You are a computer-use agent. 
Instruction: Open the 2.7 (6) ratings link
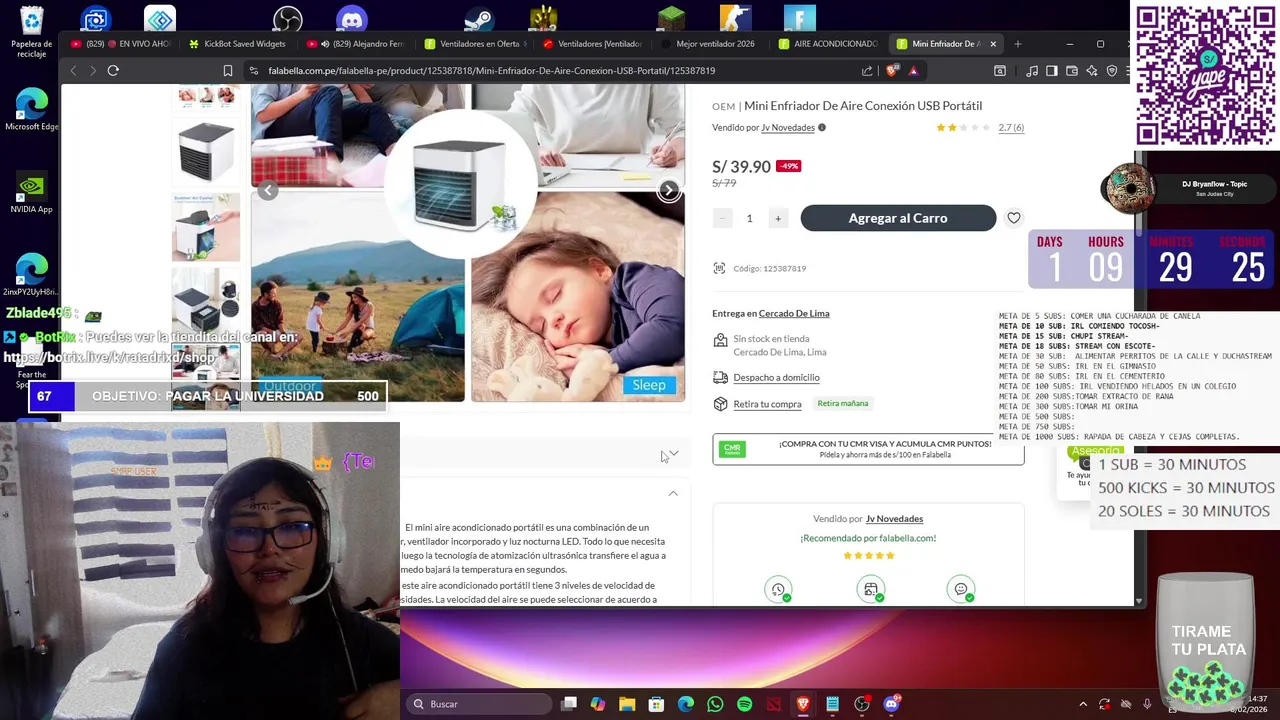tap(1011, 128)
